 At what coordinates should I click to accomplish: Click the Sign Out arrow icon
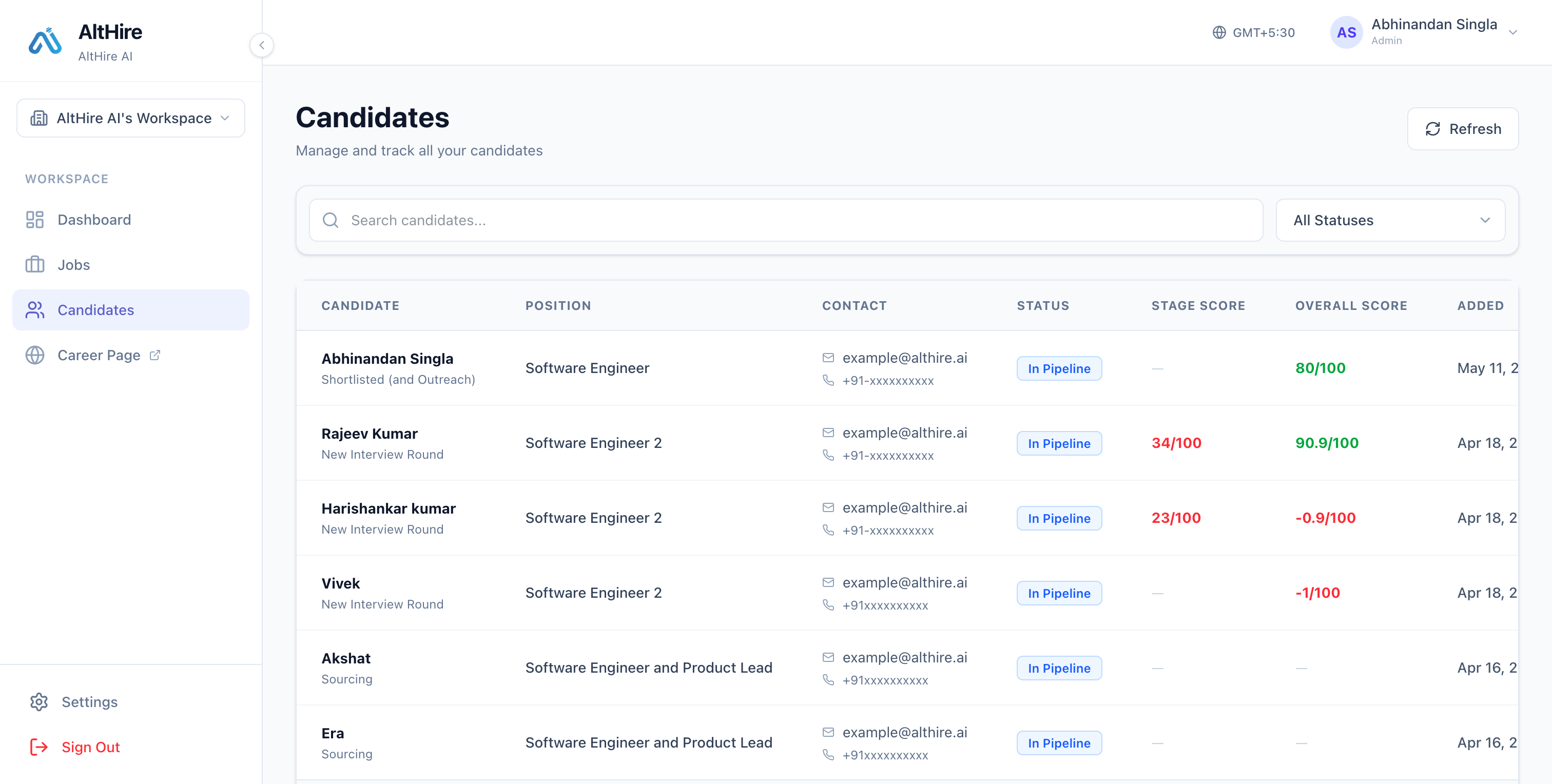pos(39,747)
